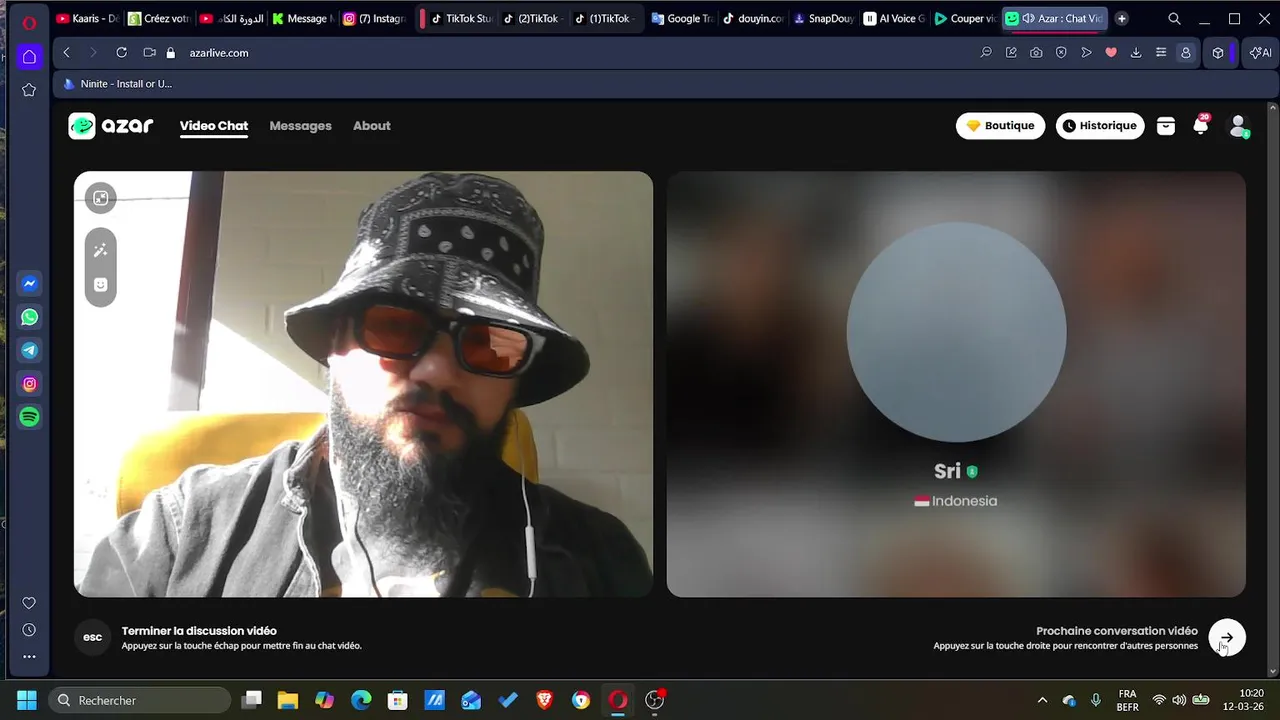Take a snapshot with camera icon
The width and height of the screenshot is (1280, 720).
pyautogui.click(x=1036, y=53)
